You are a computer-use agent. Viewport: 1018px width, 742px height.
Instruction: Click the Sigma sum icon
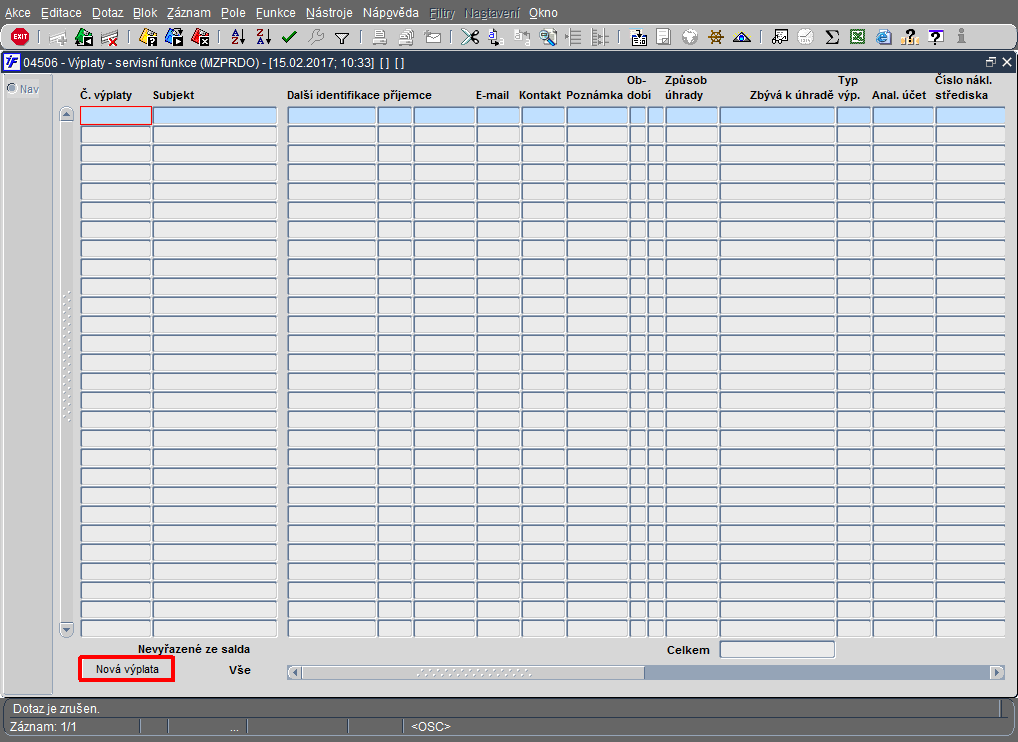[832, 38]
